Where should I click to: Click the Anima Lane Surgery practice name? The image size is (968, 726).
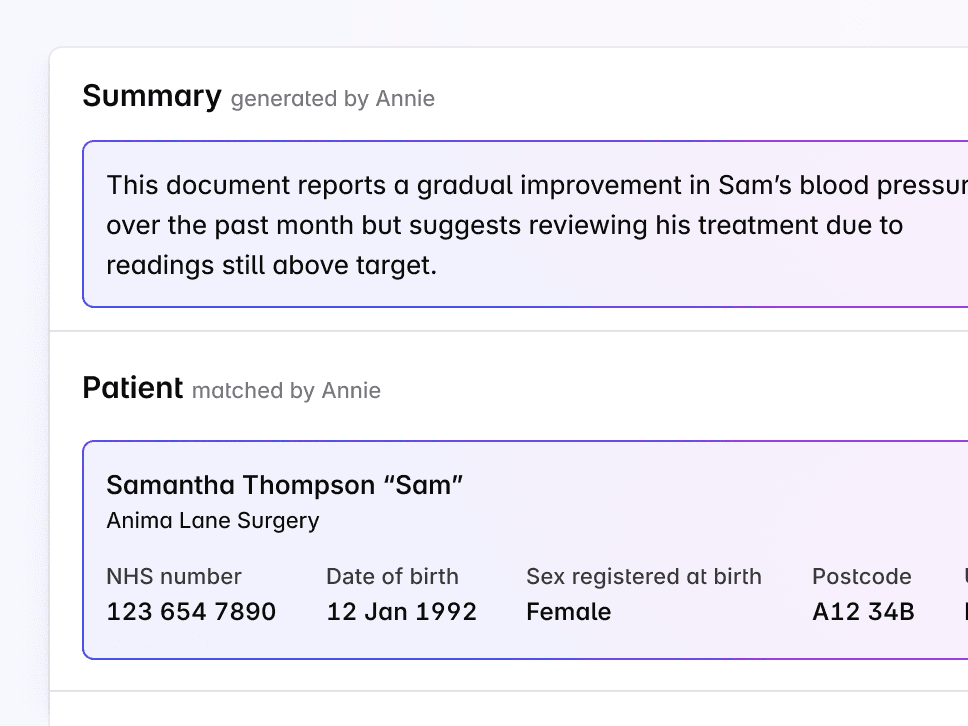212,520
